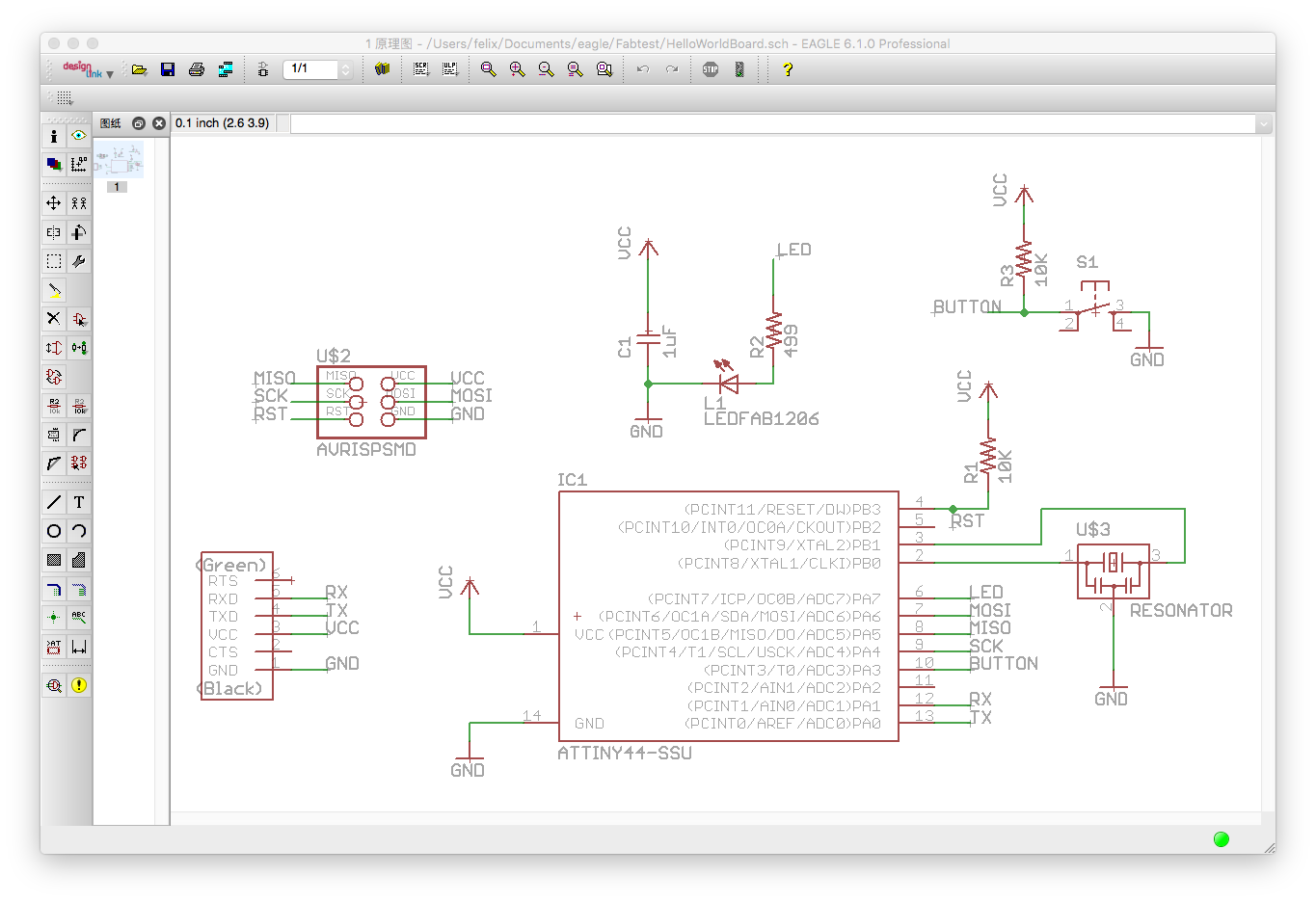1316x902 pixels.
Task: Select the Paste tool
Action: tap(54, 290)
